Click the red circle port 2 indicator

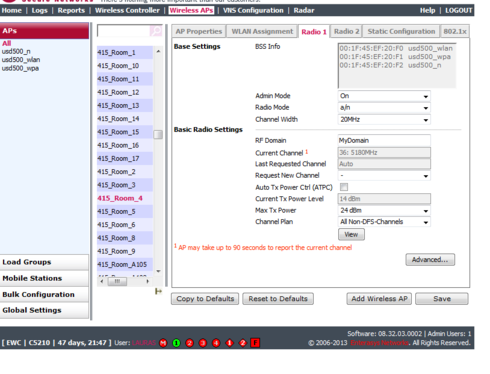click(x=190, y=343)
